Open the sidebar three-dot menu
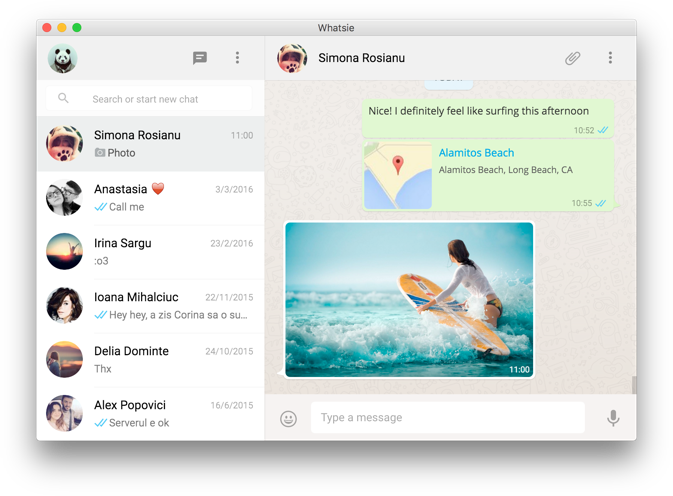This screenshot has width=673, height=496. point(237,58)
